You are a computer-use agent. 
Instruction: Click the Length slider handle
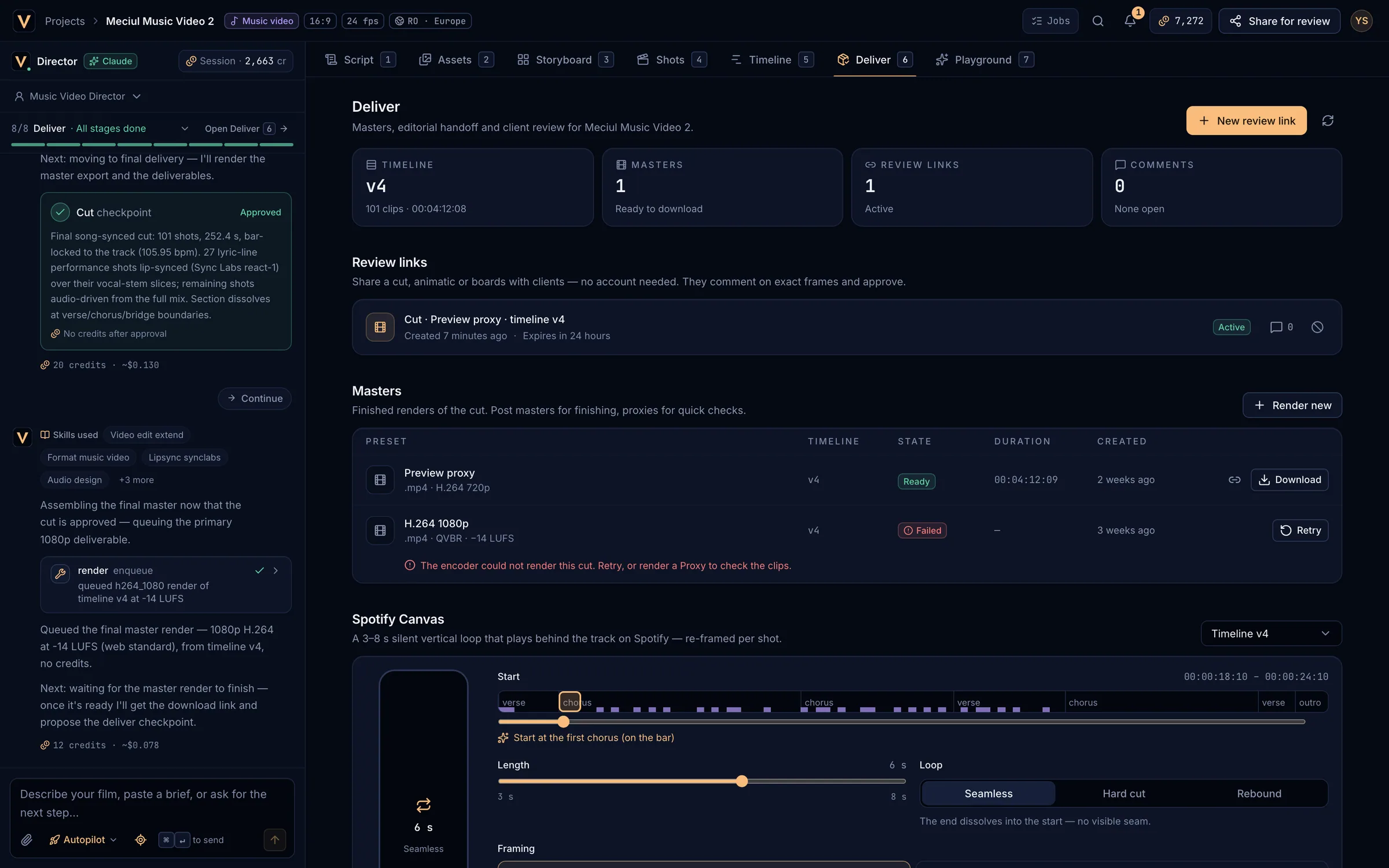741,781
